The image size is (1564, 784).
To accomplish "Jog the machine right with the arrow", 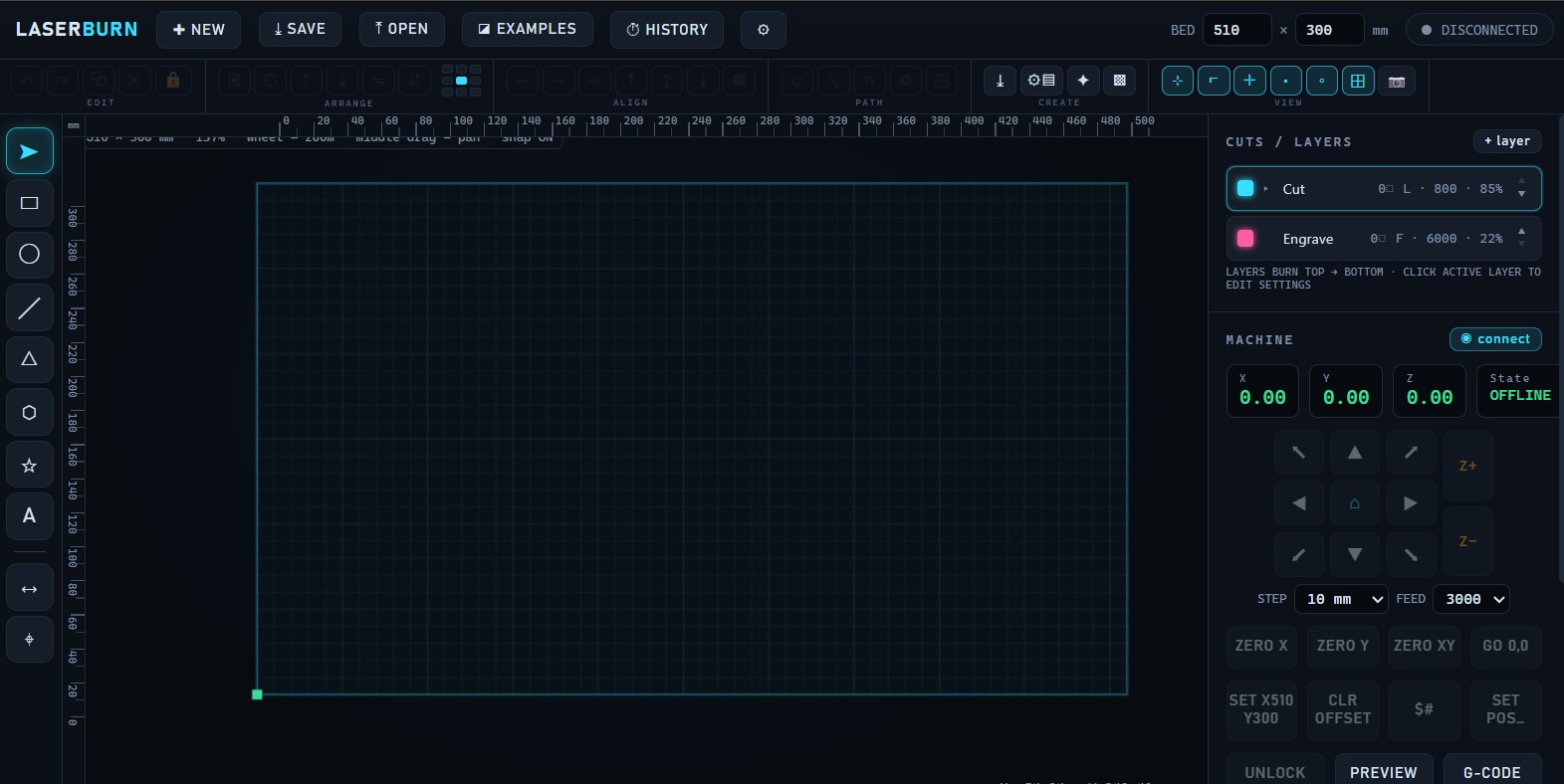I will (x=1411, y=503).
